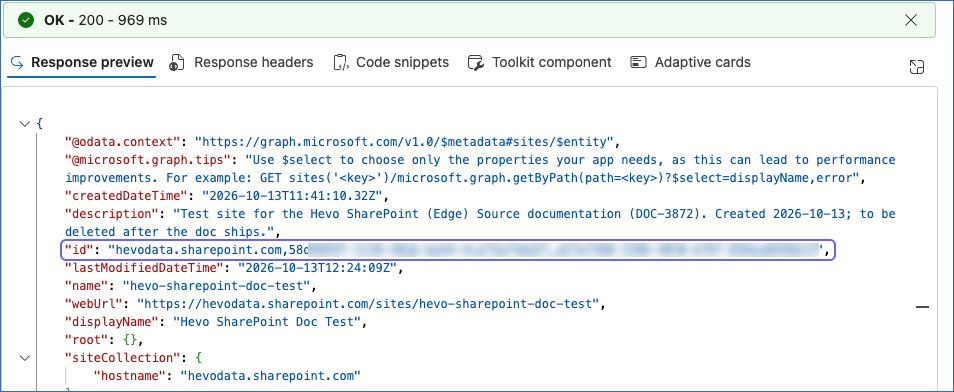Click the Adaptive cards icon
This screenshot has width=954, height=392.
click(x=638, y=62)
